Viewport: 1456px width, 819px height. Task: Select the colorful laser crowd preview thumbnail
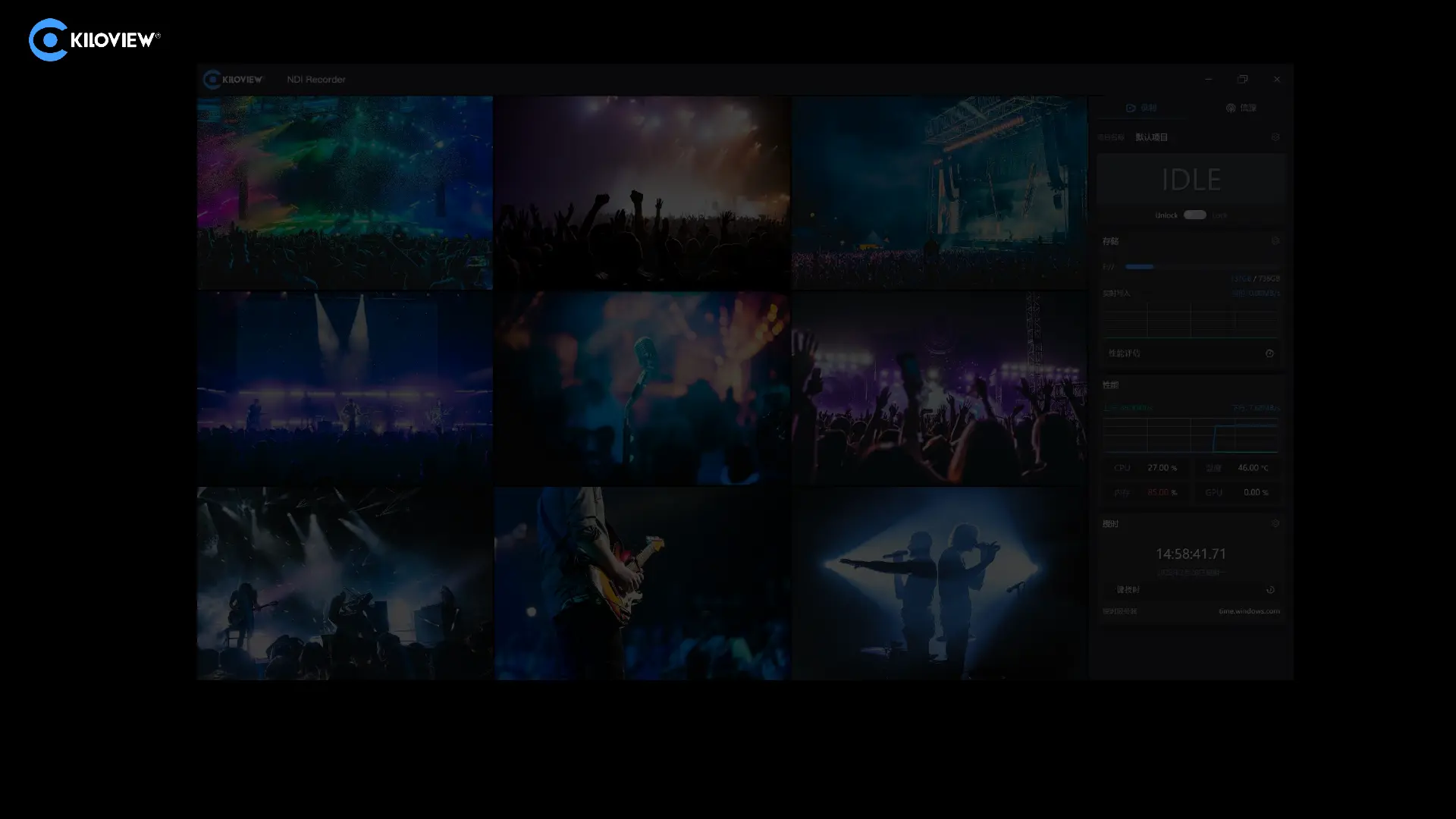click(344, 193)
